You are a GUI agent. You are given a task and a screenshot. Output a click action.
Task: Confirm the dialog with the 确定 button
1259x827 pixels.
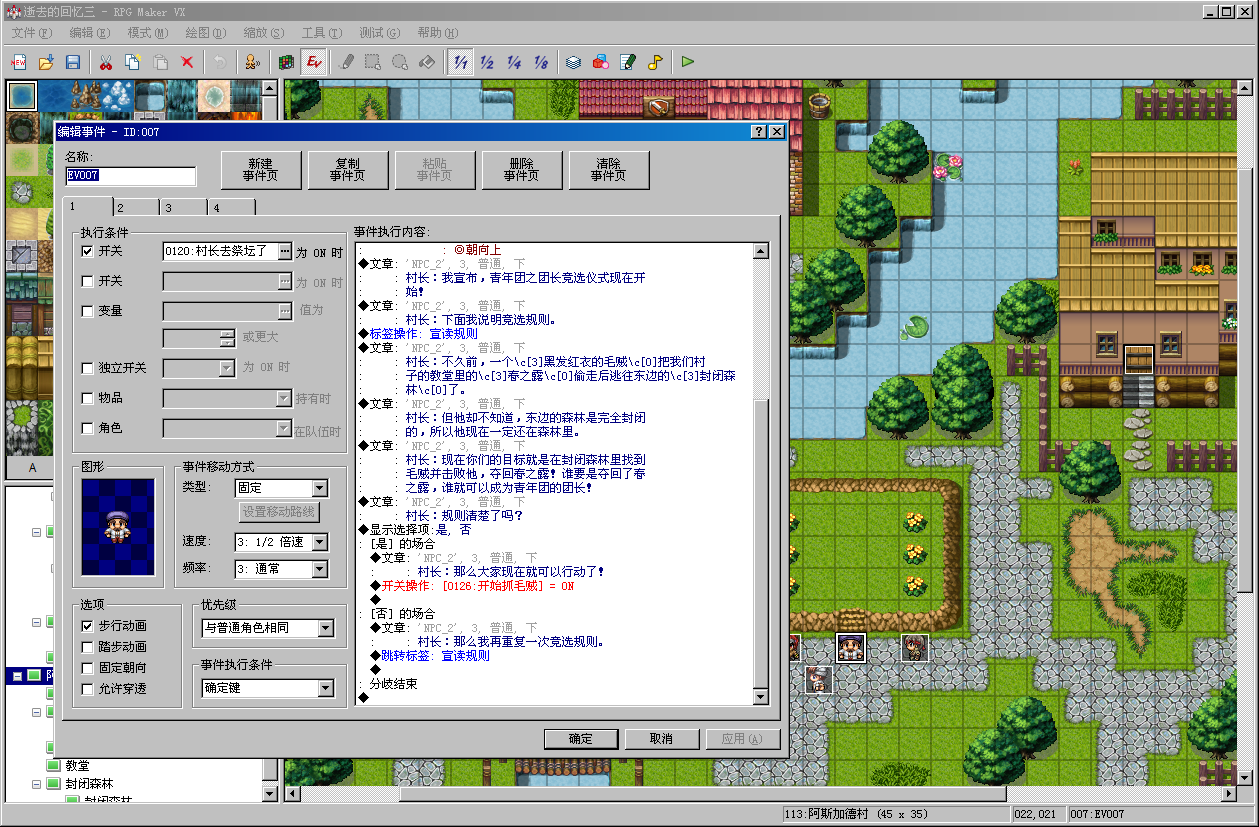(580, 739)
